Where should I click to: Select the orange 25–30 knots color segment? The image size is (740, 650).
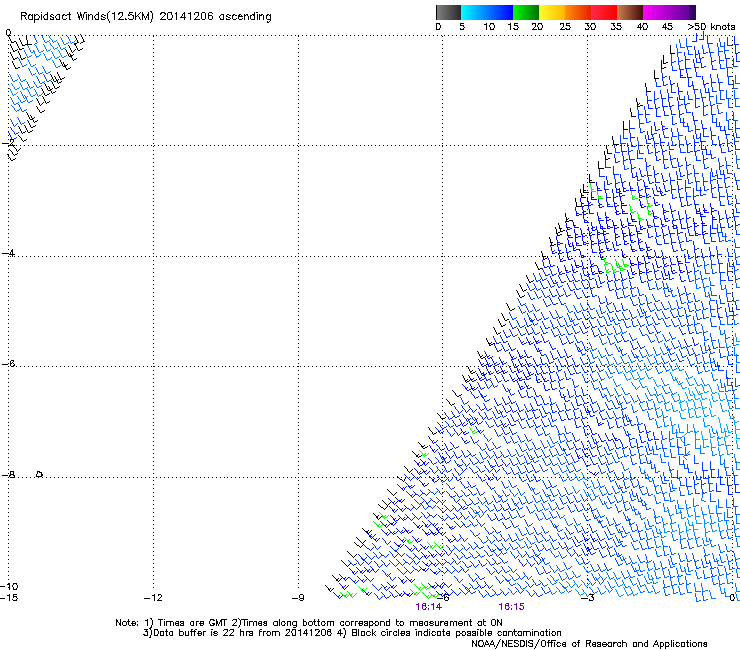(578, 12)
